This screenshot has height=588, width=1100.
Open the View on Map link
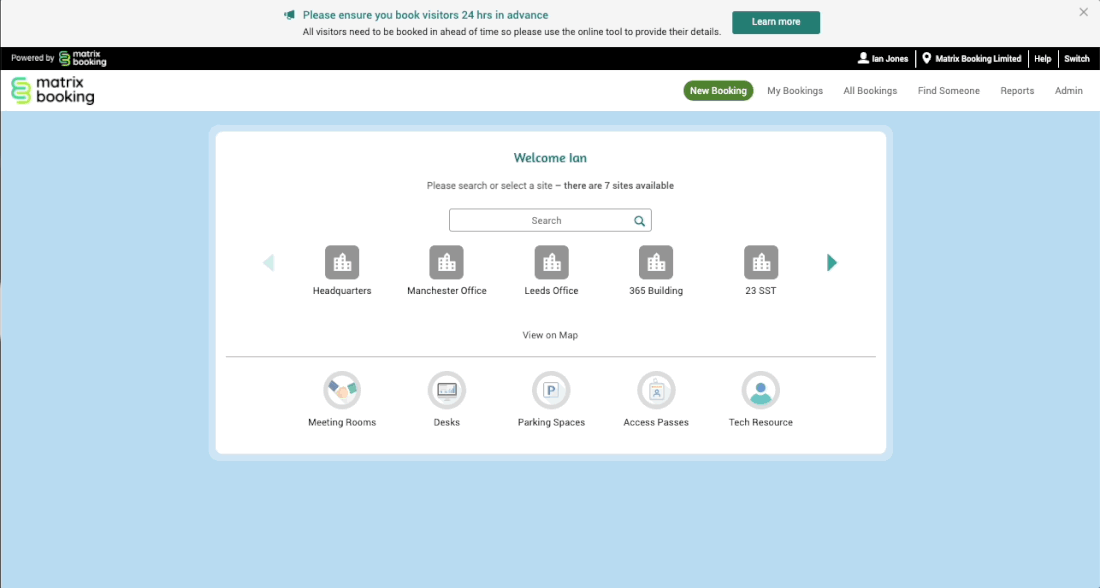[x=550, y=335]
